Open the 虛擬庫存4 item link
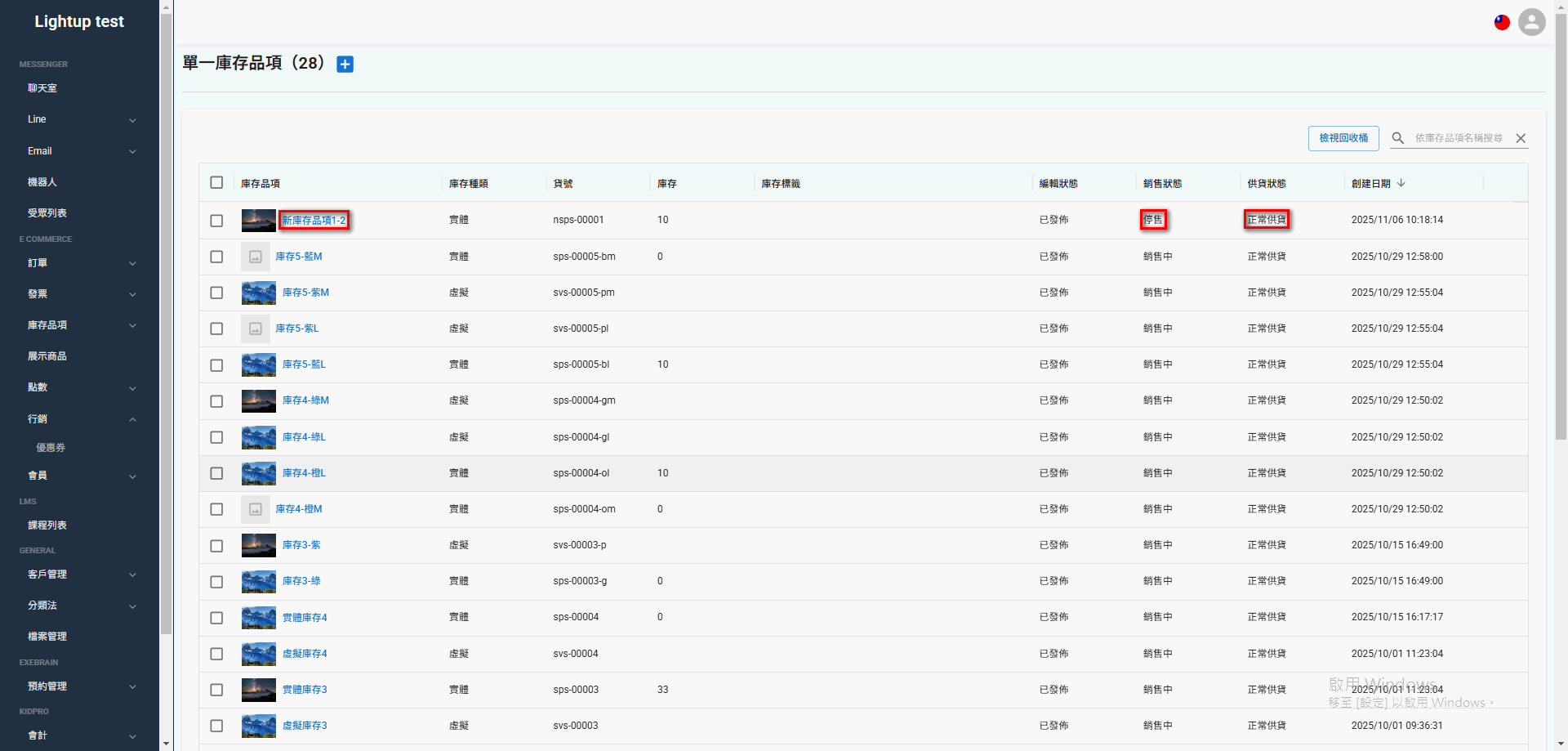The image size is (1568, 751). (x=305, y=654)
